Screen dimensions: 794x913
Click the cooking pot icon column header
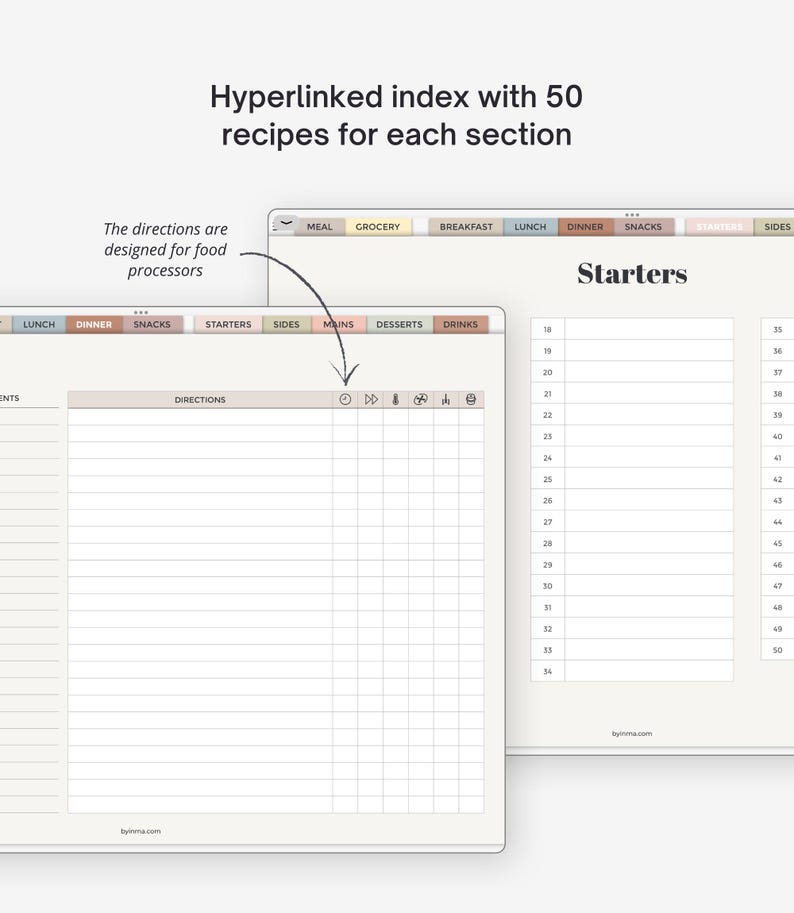(471, 399)
